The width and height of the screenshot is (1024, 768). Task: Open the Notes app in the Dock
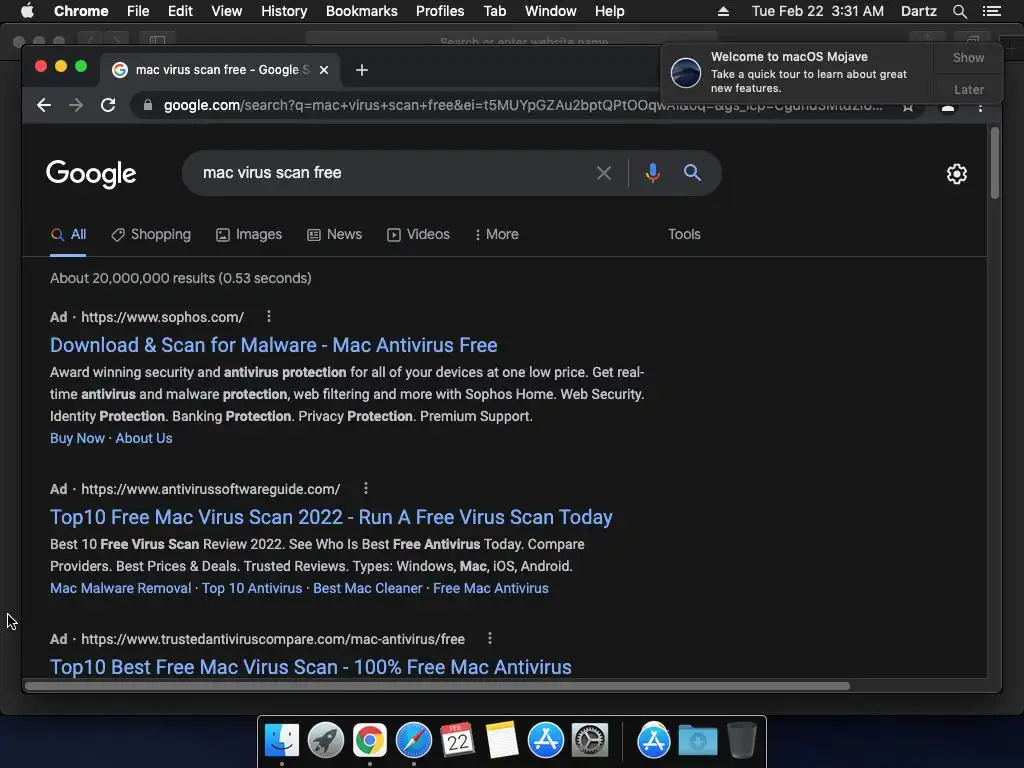coord(502,741)
